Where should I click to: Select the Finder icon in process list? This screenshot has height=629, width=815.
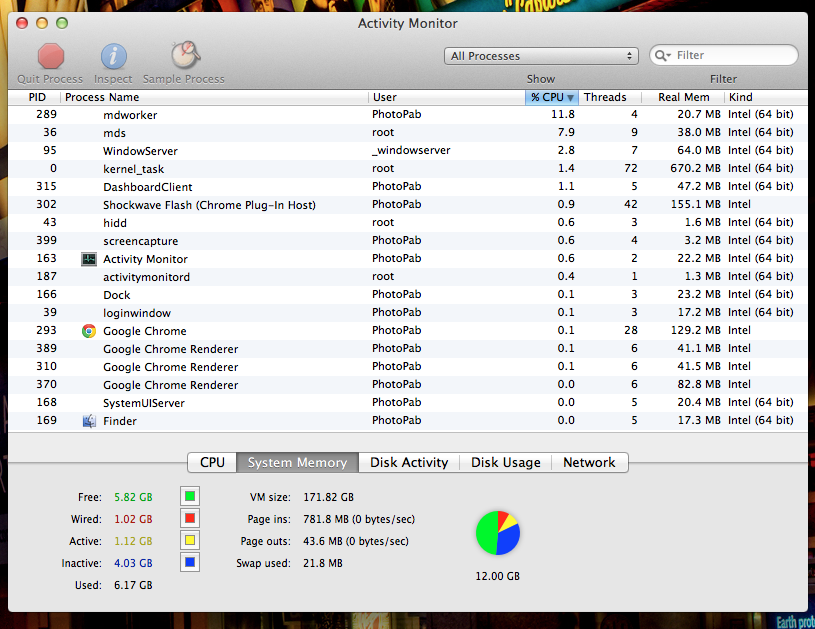(x=89, y=421)
